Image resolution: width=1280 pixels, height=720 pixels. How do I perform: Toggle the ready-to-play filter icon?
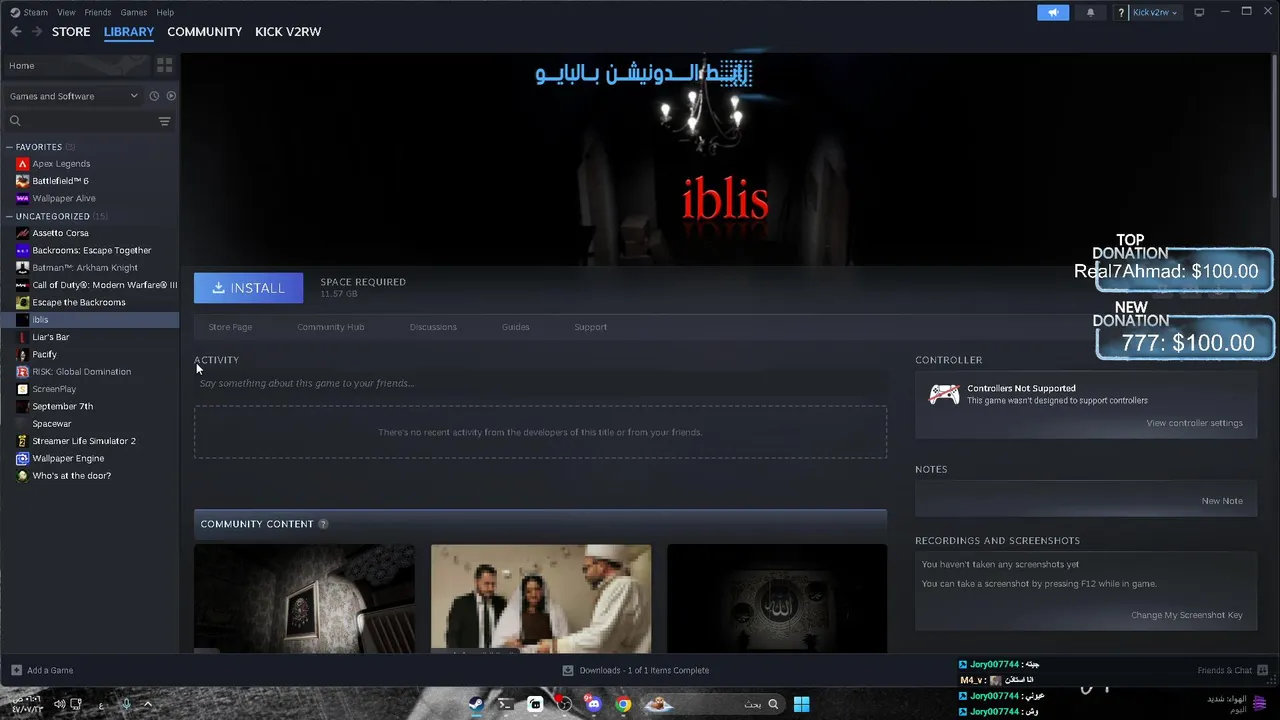[x=171, y=96]
